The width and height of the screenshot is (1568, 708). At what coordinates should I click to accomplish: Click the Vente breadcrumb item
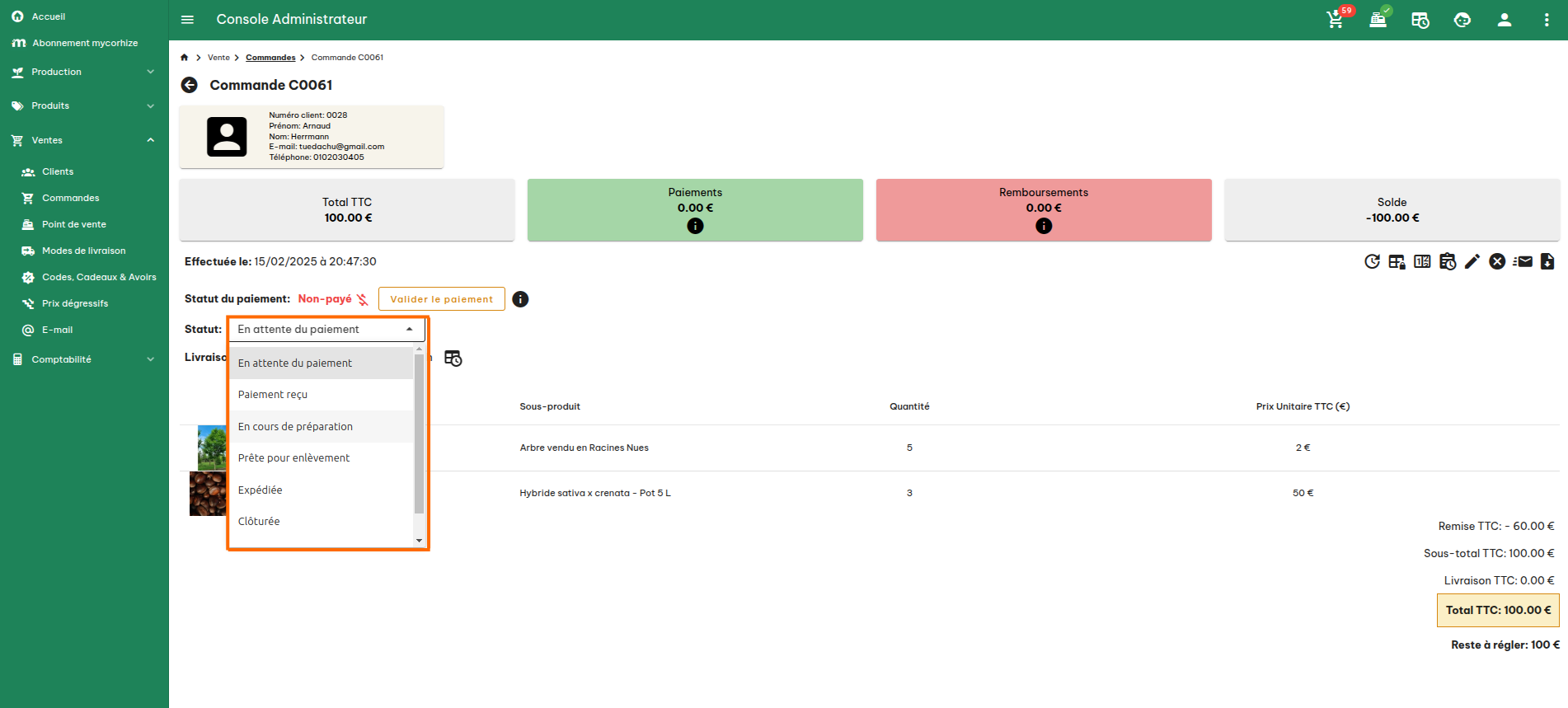tap(218, 58)
